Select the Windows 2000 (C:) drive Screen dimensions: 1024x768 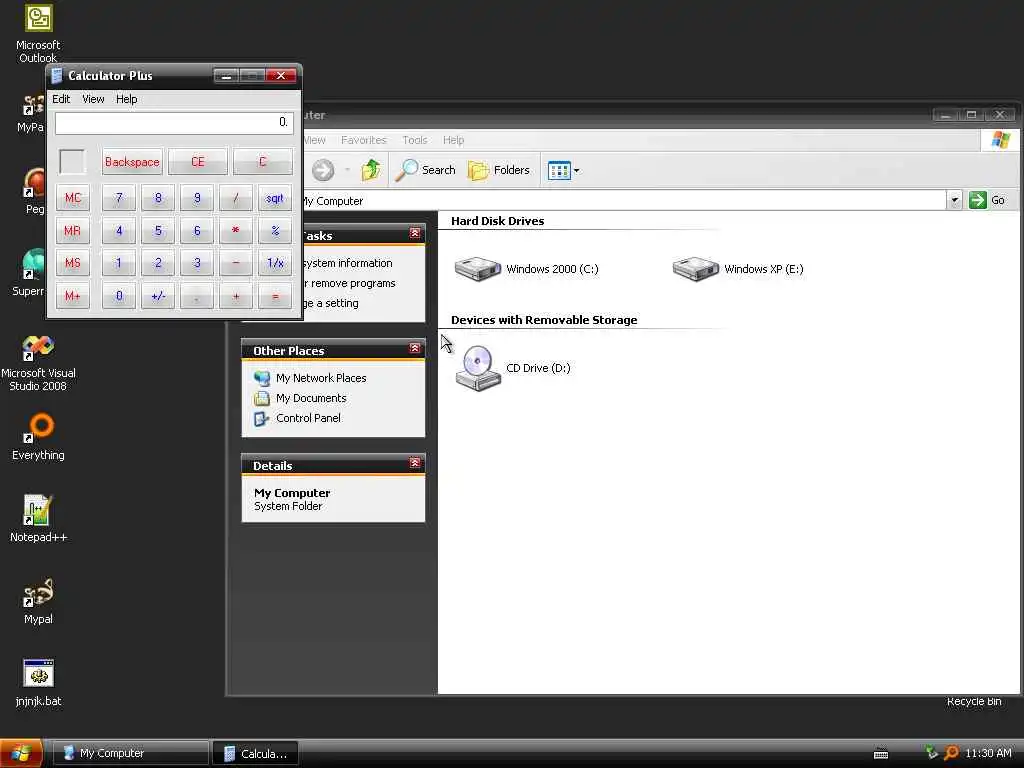526,268
